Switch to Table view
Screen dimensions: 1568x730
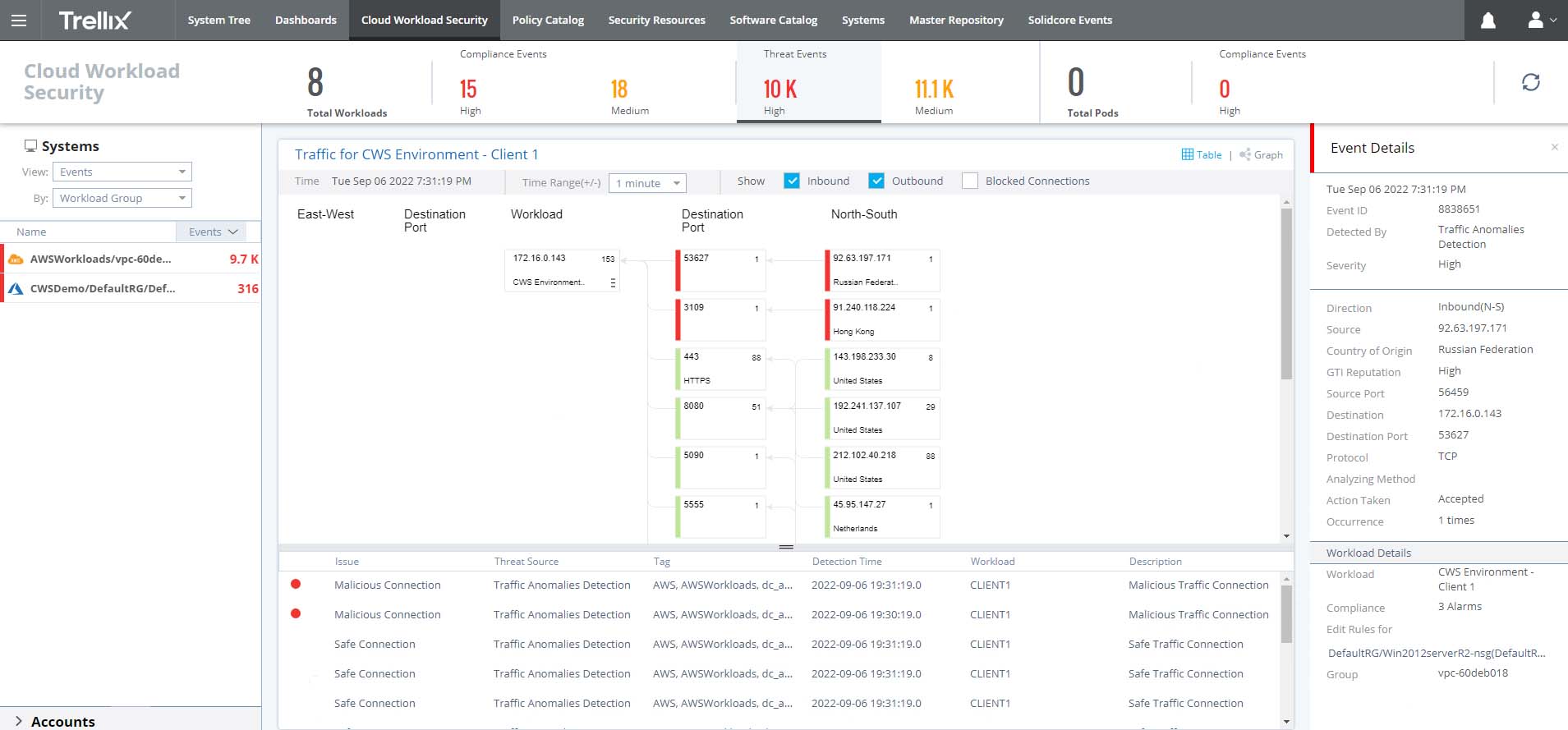tap(1201, 154)
